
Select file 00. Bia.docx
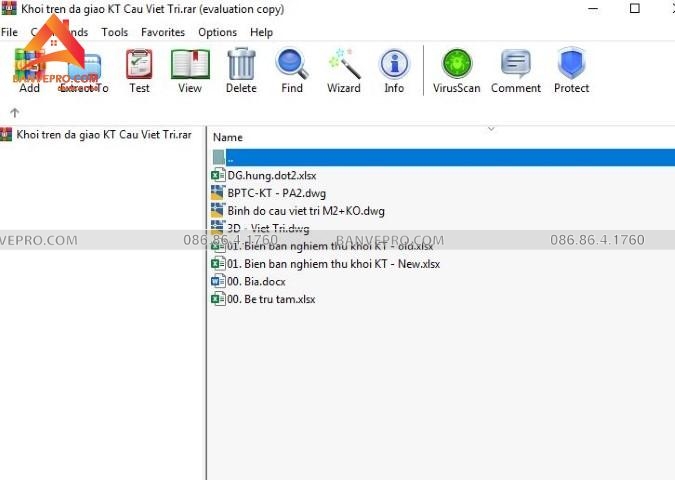pyautogui.click(x=256, y=282)
